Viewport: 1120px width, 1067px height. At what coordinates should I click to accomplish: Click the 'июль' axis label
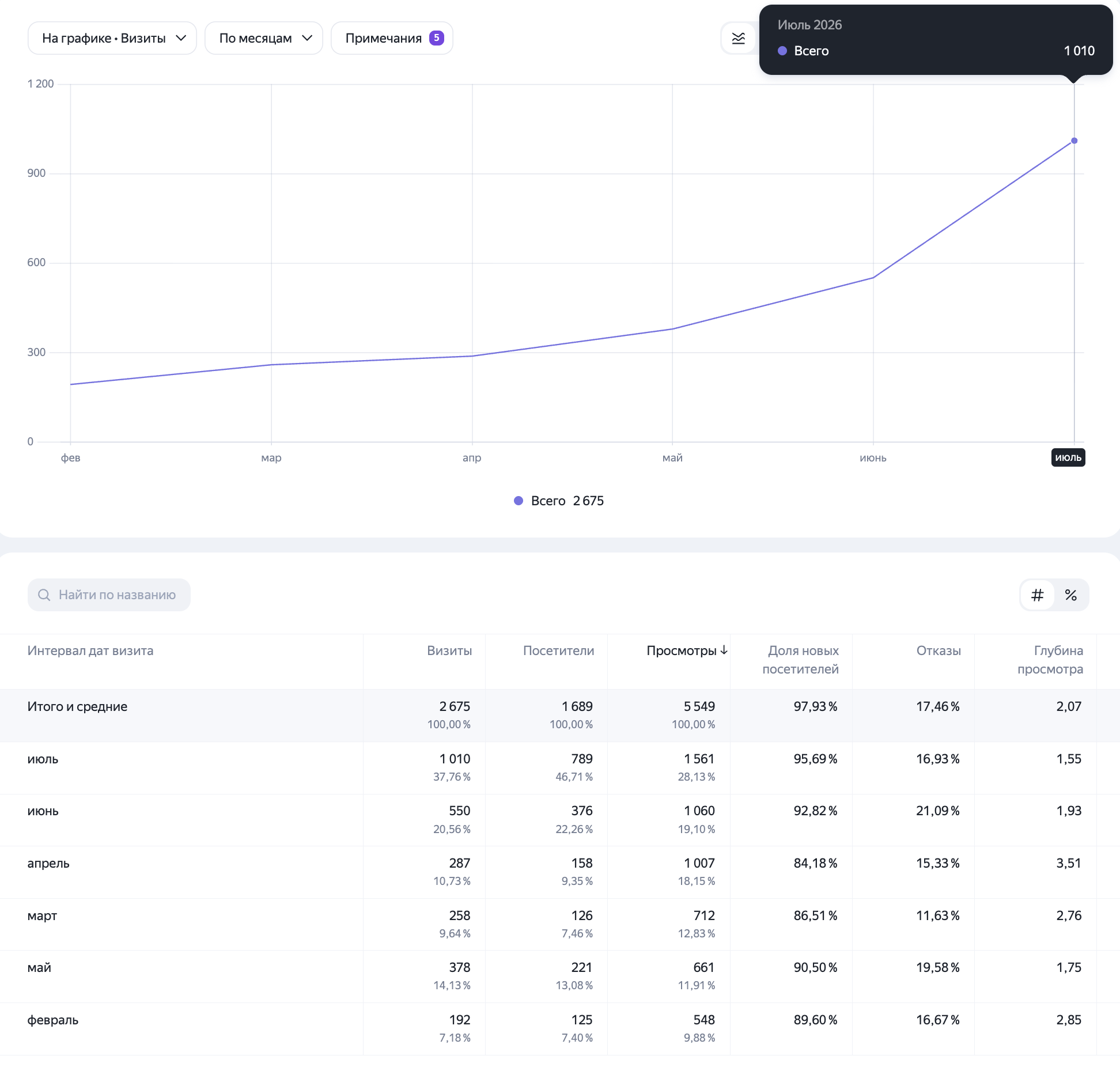[1068, 457]
